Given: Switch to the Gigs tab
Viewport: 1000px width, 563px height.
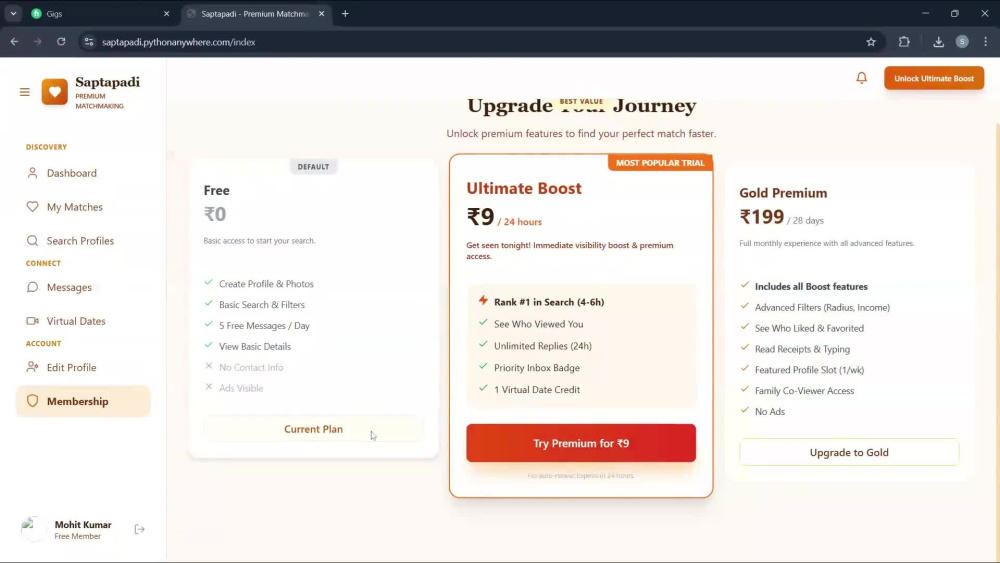Looking at the screenshot, I should [x=100, y=13].
